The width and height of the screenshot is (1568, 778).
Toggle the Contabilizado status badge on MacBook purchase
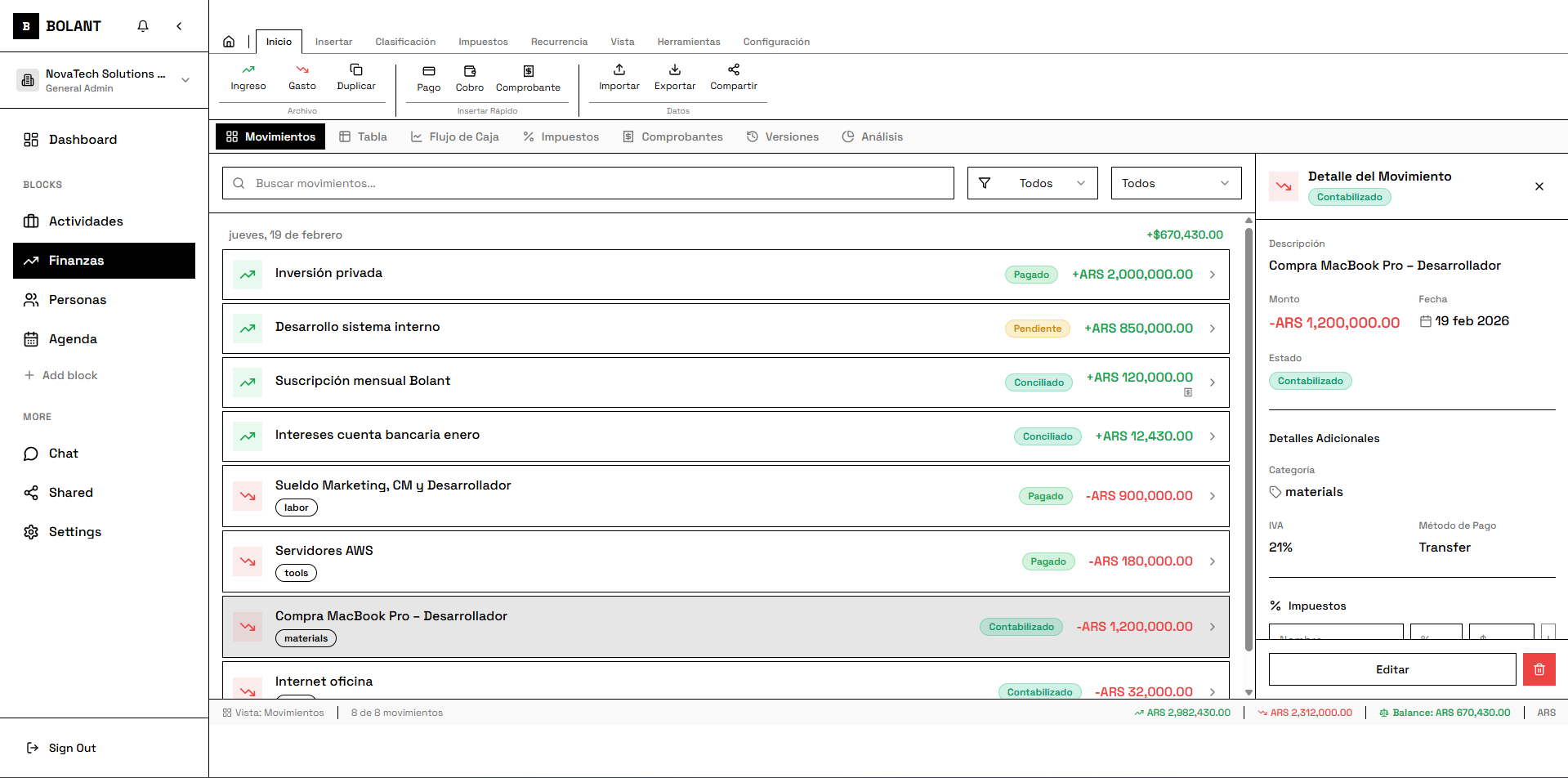point(1021,626)
